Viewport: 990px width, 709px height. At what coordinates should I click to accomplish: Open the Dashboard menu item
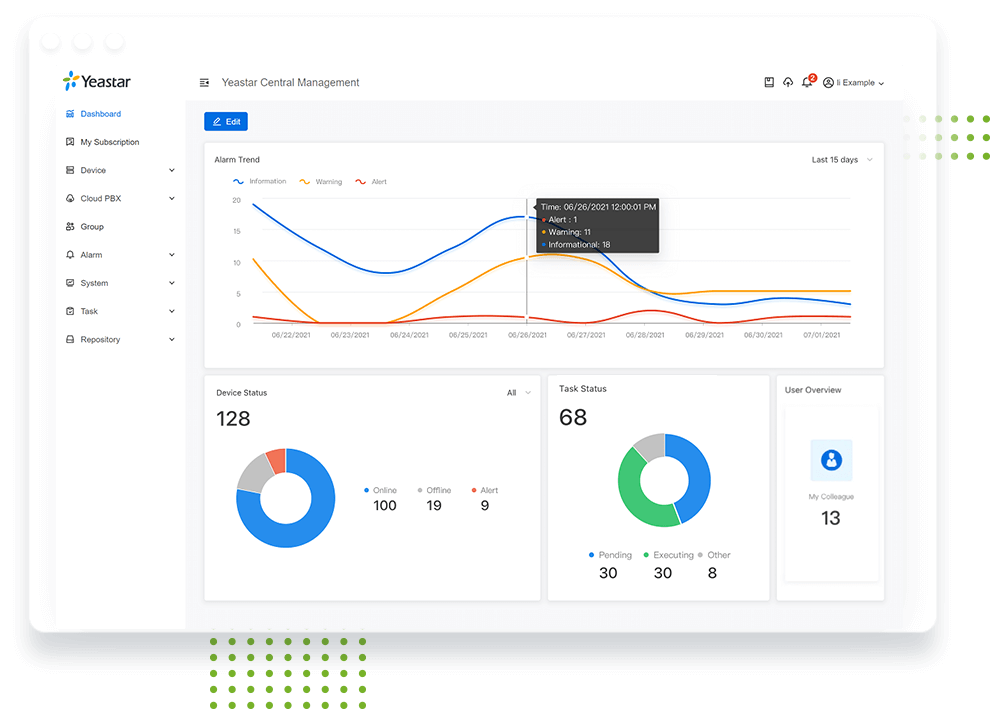(x=100, y=114)
